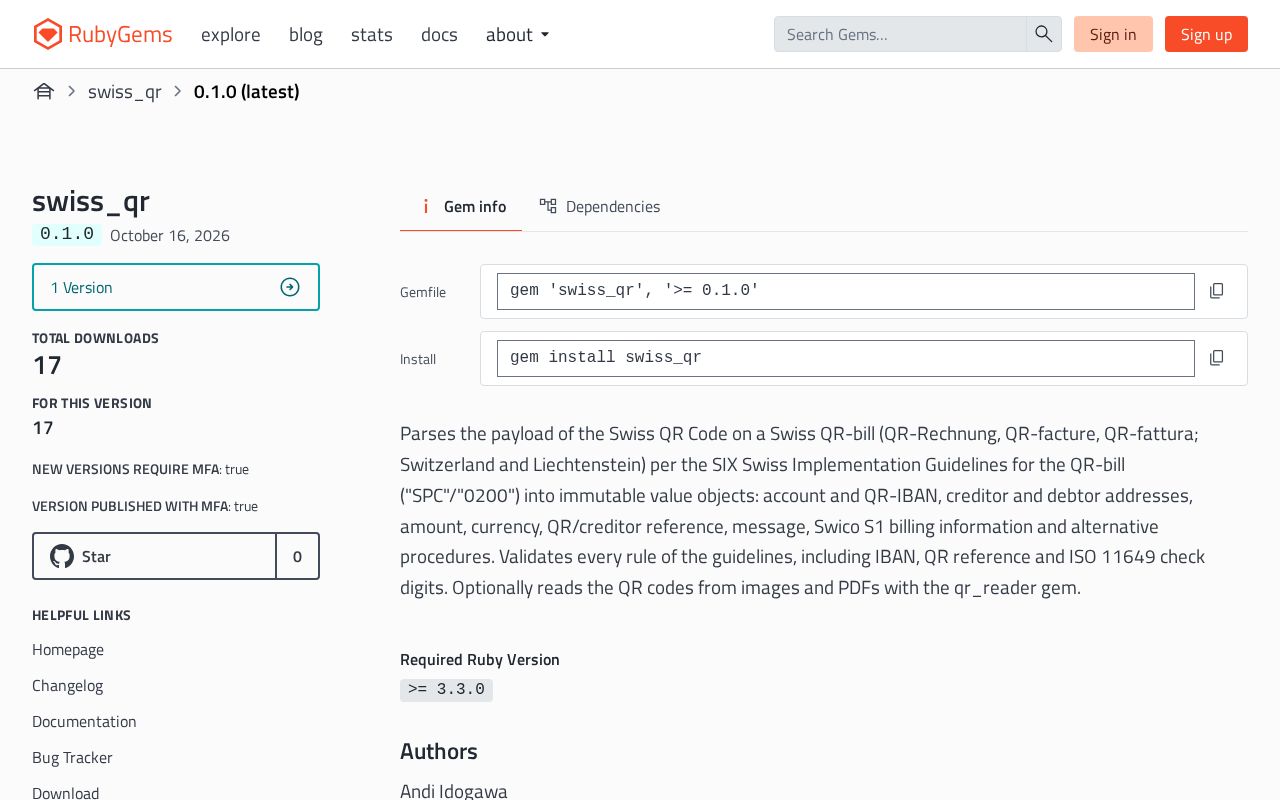Image resolution: width=1280 pixels, height=800 pixels.
Task: Open the Bug Tracker link
Action: tap(72, 757)
